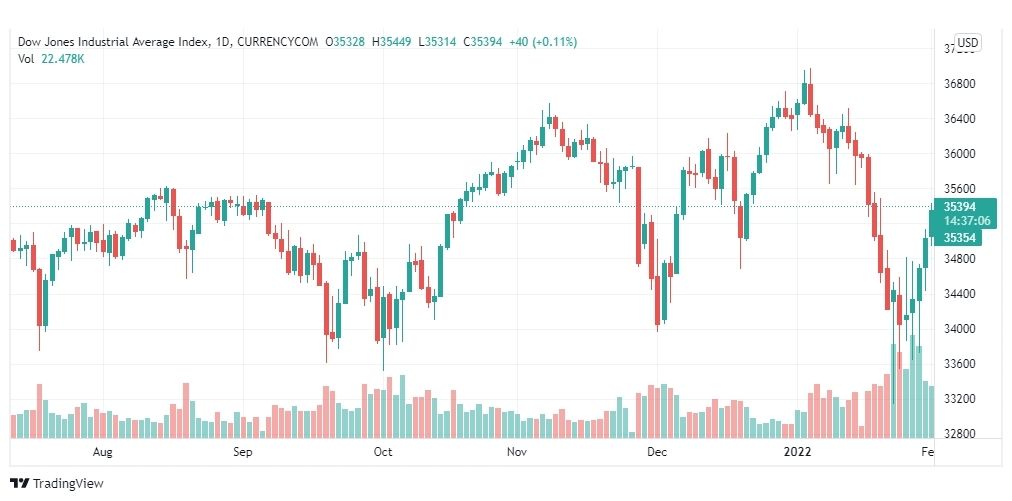The height and width of the screenshot is (501, 1012).
Task: Click the USD currency label button
Action: 967,43
